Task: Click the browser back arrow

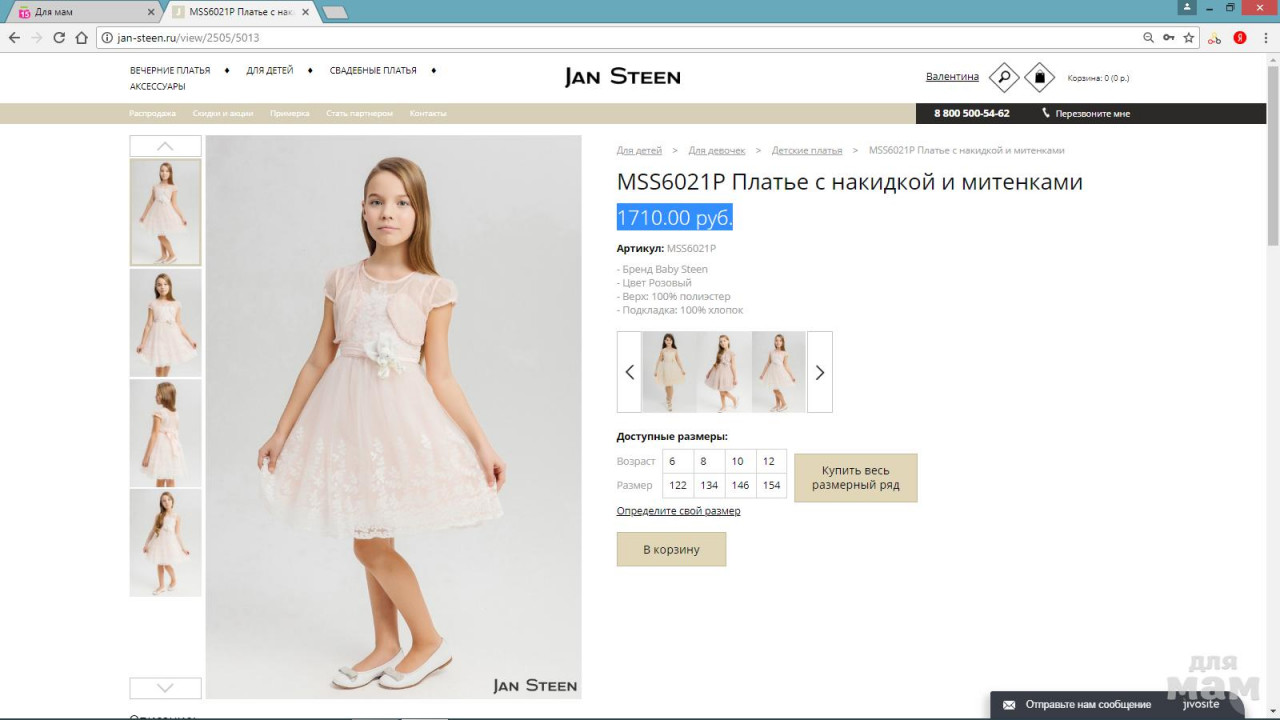Action: pyautogui.click(x=14, y=38)
